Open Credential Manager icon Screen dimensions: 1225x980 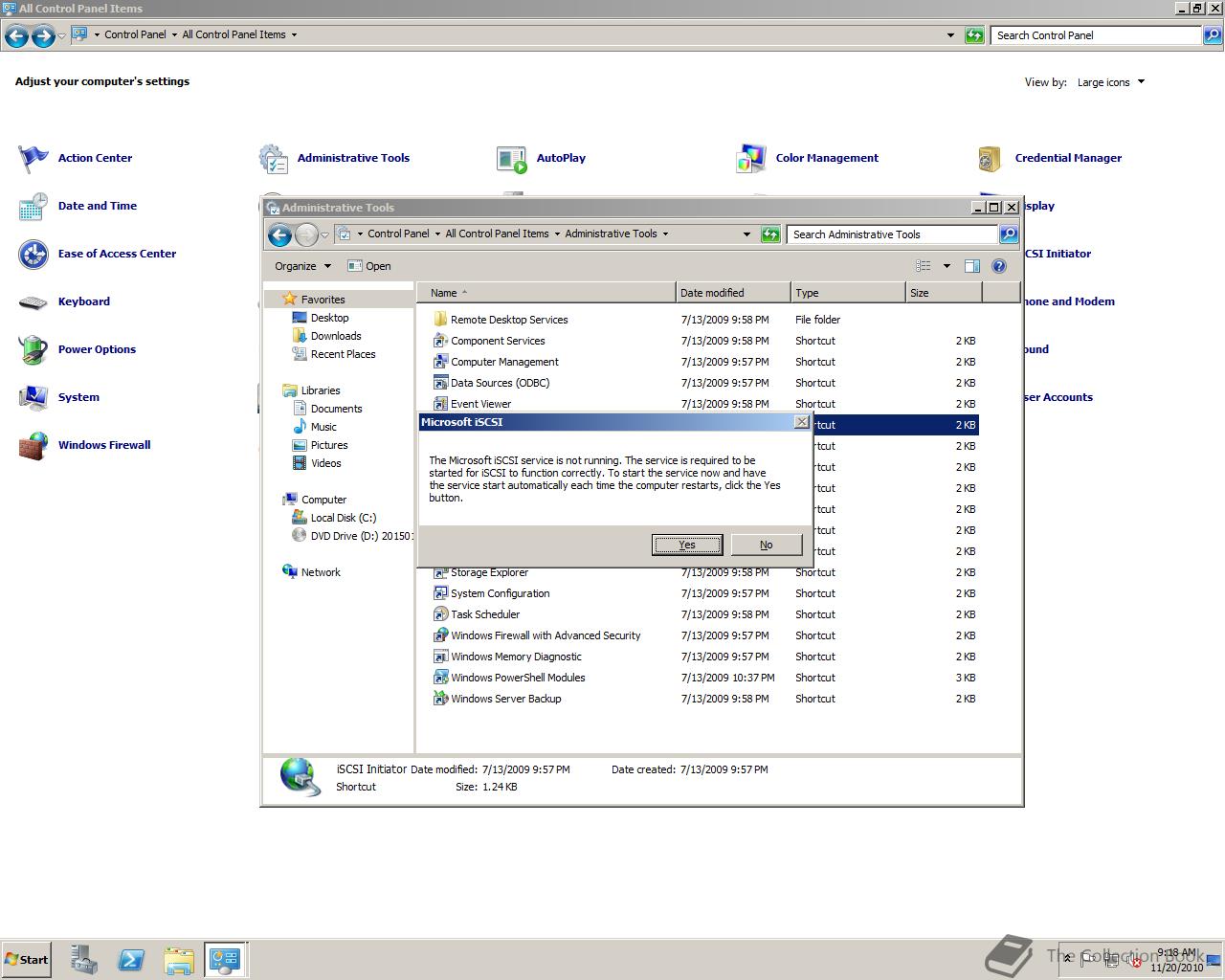click(x=991, y=158)
